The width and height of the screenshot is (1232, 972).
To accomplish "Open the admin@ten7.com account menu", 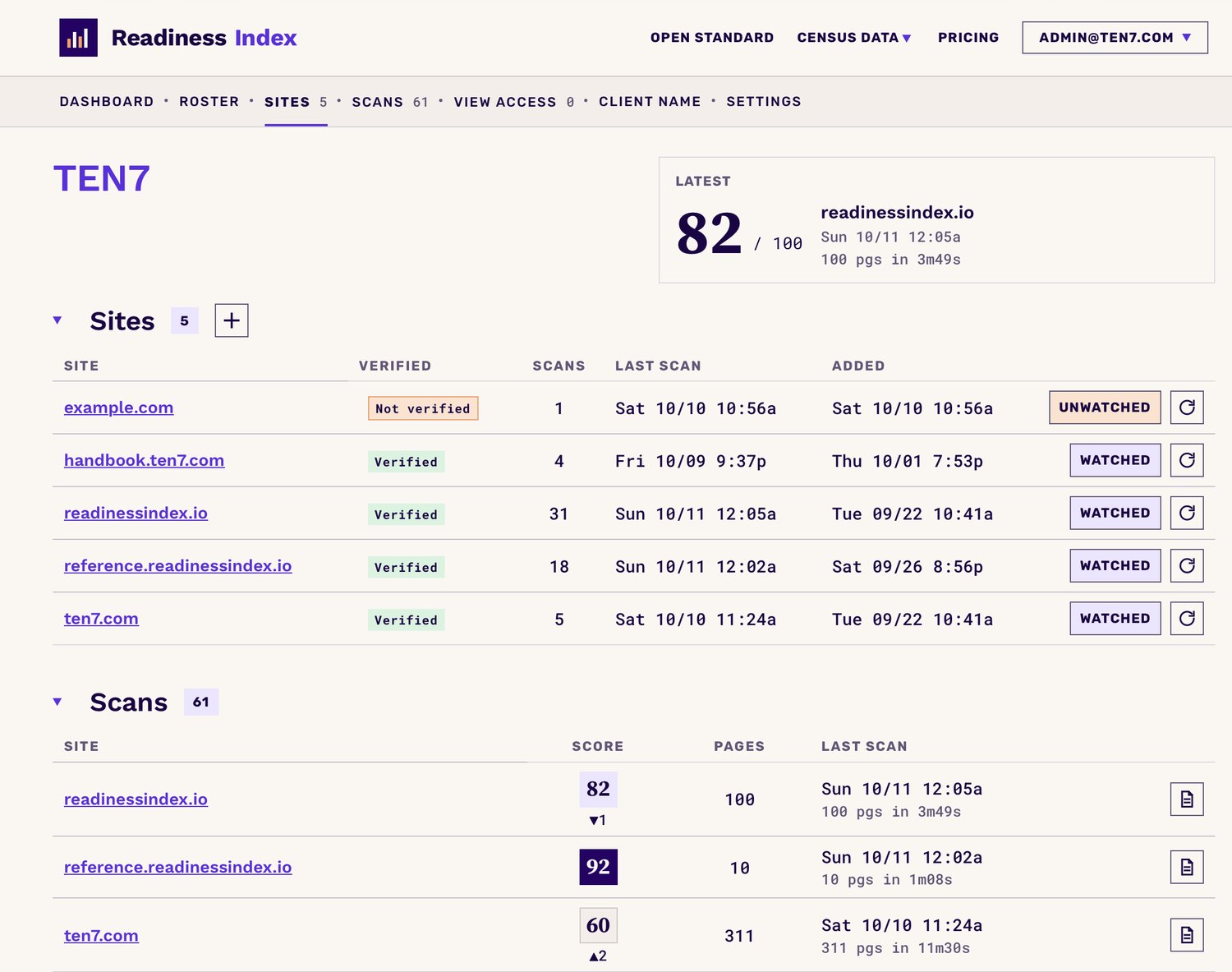I will point(1115,38).
